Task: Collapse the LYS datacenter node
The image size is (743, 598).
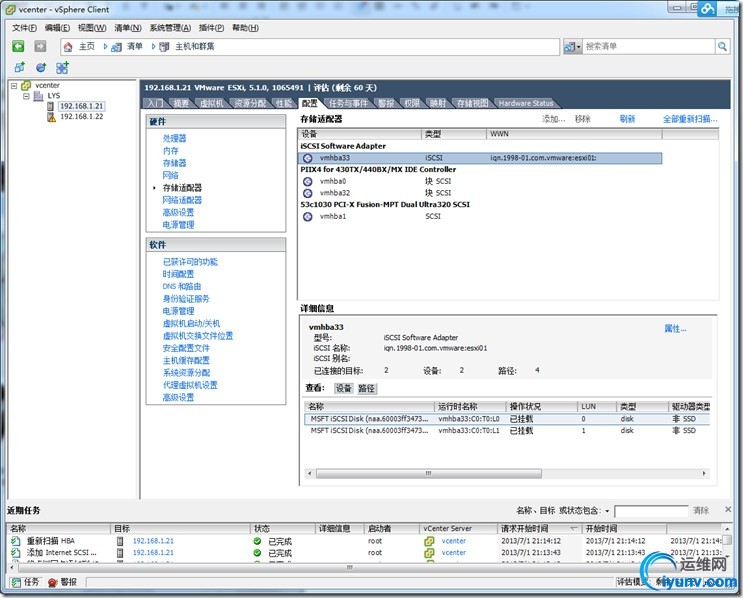Action: [x=27, y=96]
